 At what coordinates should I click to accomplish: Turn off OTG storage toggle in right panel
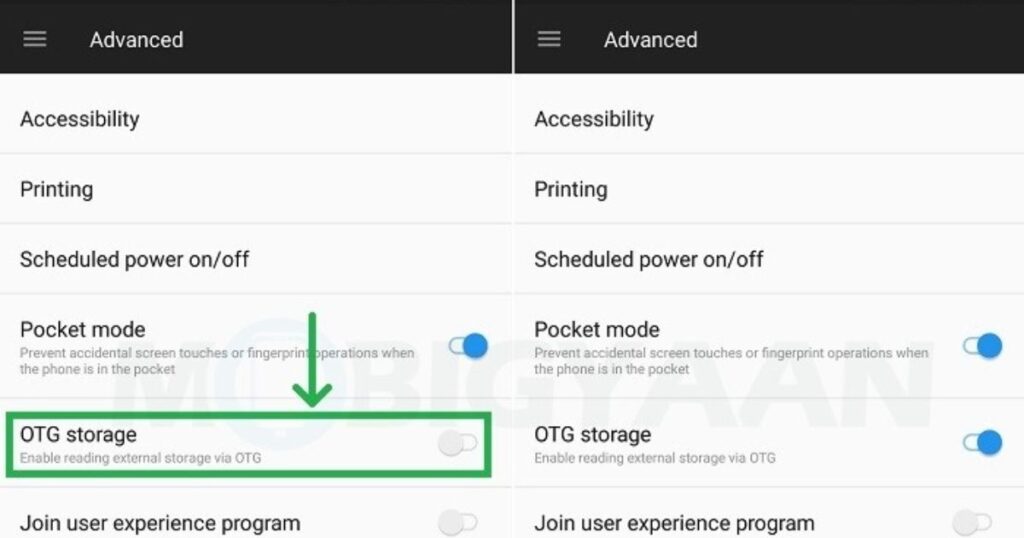point(982,442)
